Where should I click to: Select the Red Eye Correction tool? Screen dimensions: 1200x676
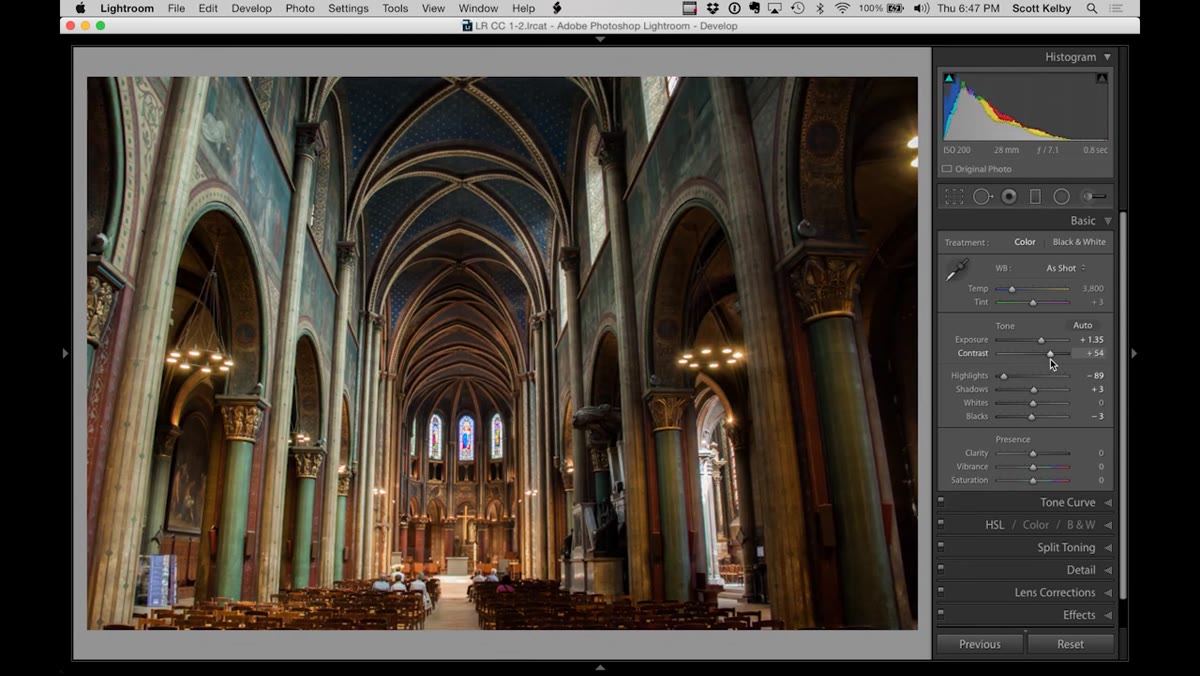click(x=1009, y=197)
